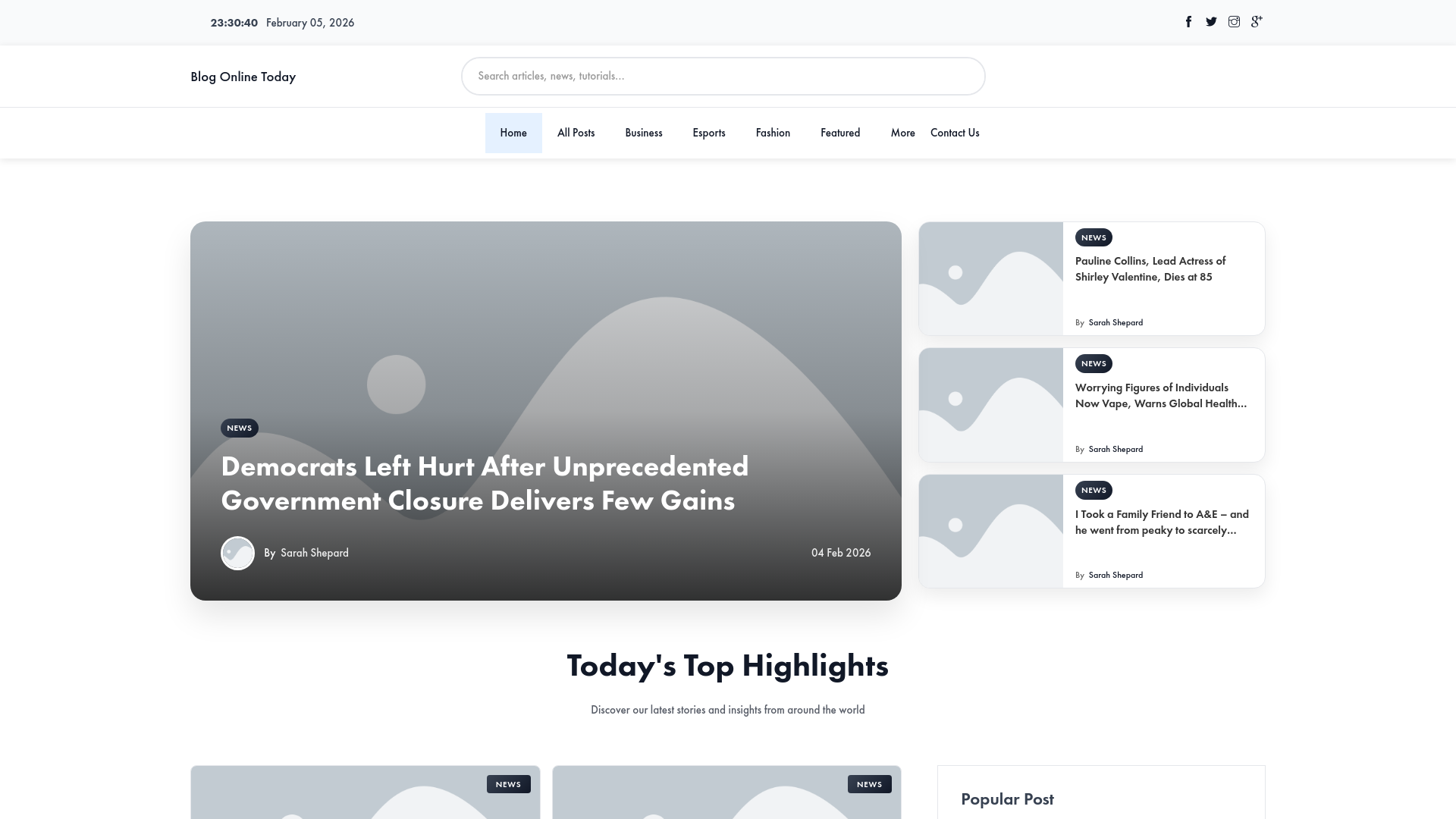Open the Pauline Collins article thumbnail
The height and width of the screenshot is (819, 1456).
click(x=991, y=279)
